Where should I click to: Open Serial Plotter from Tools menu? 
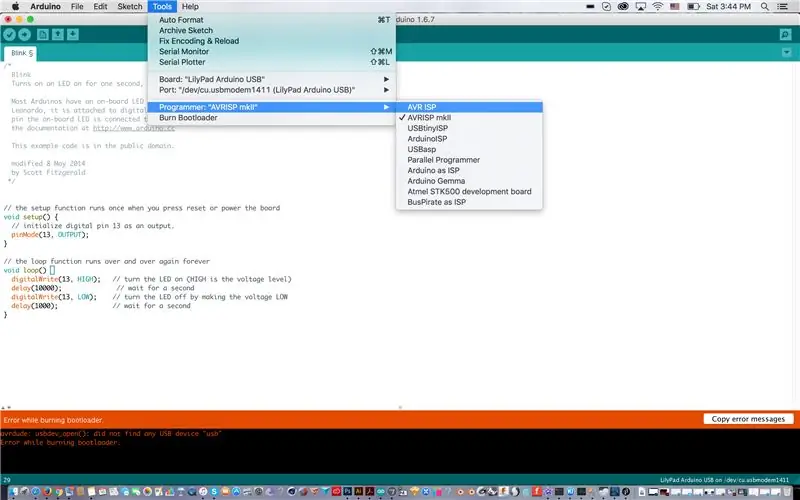pos(271,62)
